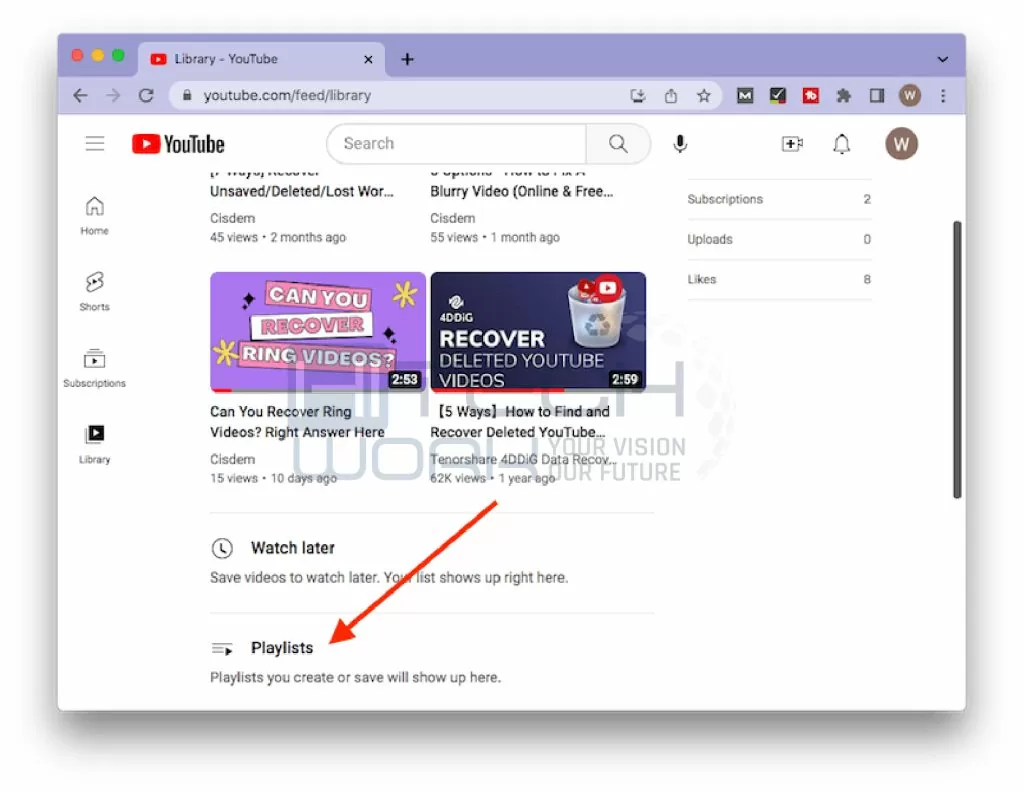Image resolution: width=1024 pixels, height=793 pixels.
Task: Click the Watch later clock icon
Action: point(222,548)
